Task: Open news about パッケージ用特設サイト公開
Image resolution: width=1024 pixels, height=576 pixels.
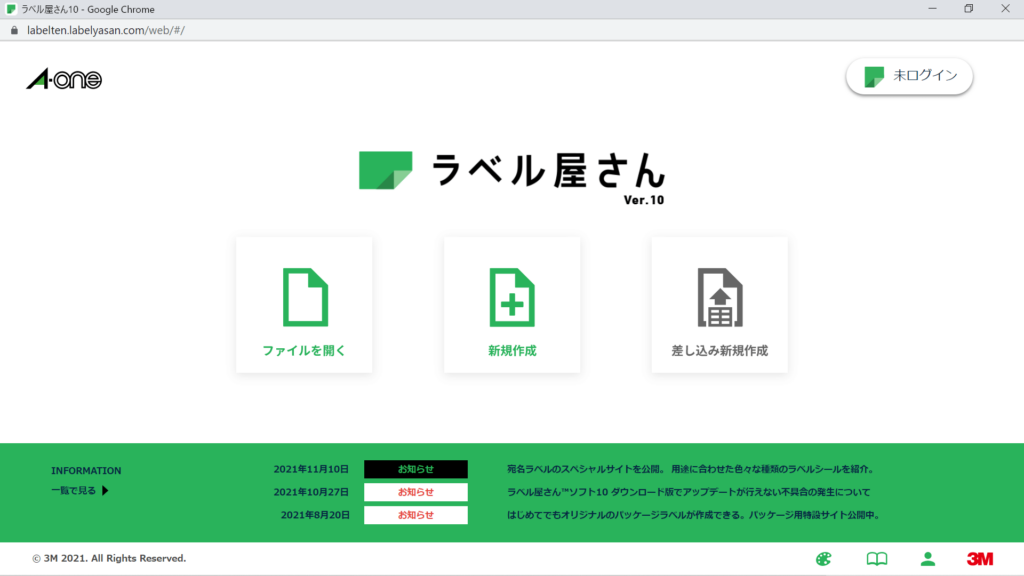Action: click(693, 515)
